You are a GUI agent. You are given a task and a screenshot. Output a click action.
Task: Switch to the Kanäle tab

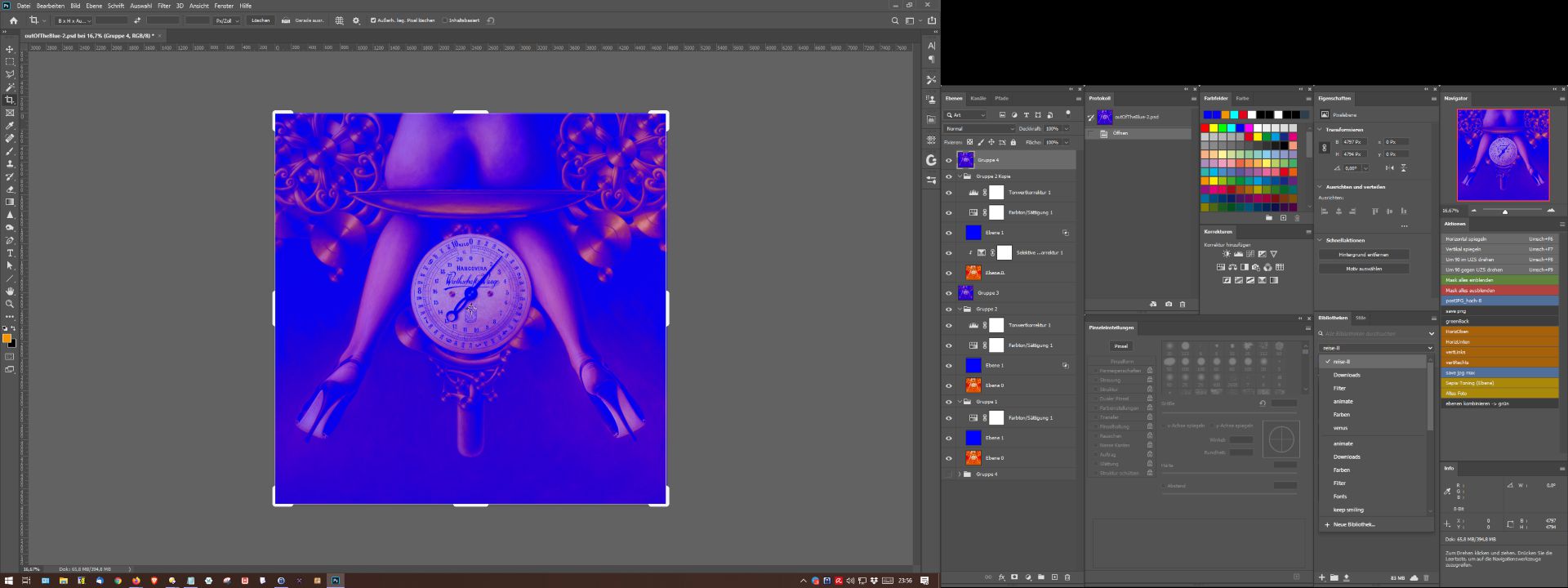[978, 98]
